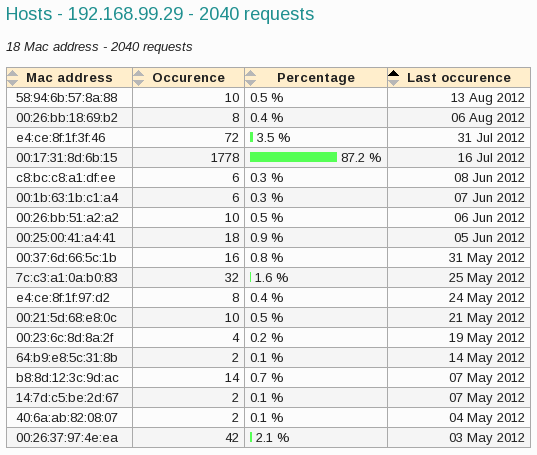Click occurrence value 14
Image resolution: width=537 pixels, height=455 pixels.
coord(232,378)
